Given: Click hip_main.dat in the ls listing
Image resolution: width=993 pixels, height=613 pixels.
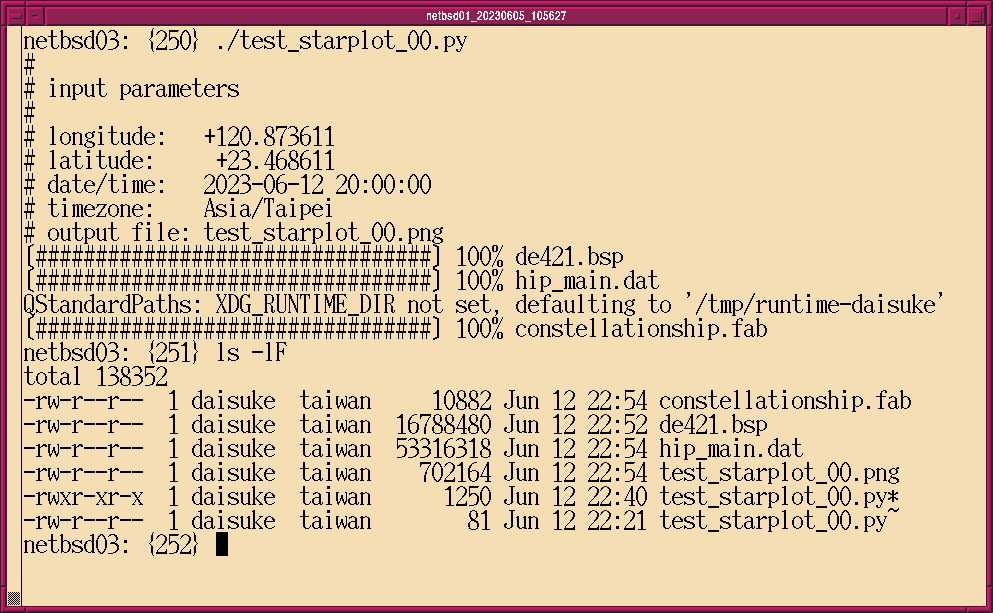Looking at the screenshot, I should click(731, 449).
